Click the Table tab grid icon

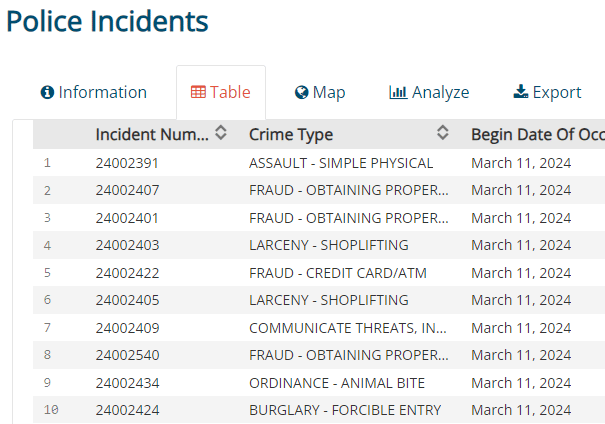[x=198, y=93]
